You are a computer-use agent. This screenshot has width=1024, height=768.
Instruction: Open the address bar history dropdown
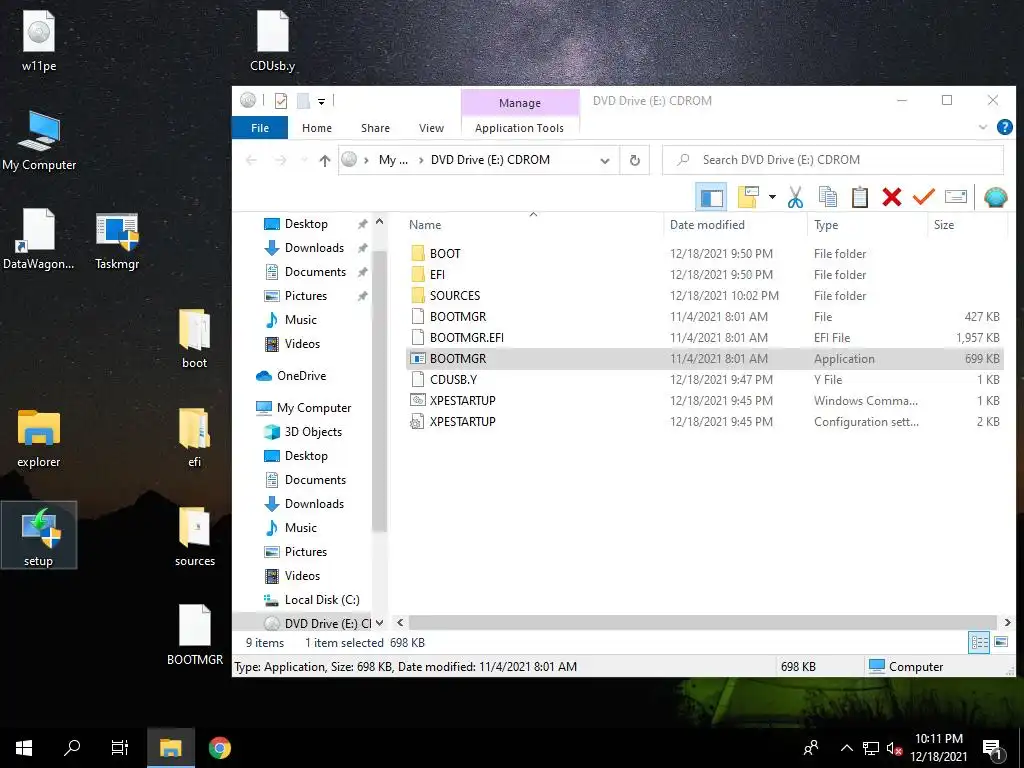(x=605, y=161)
